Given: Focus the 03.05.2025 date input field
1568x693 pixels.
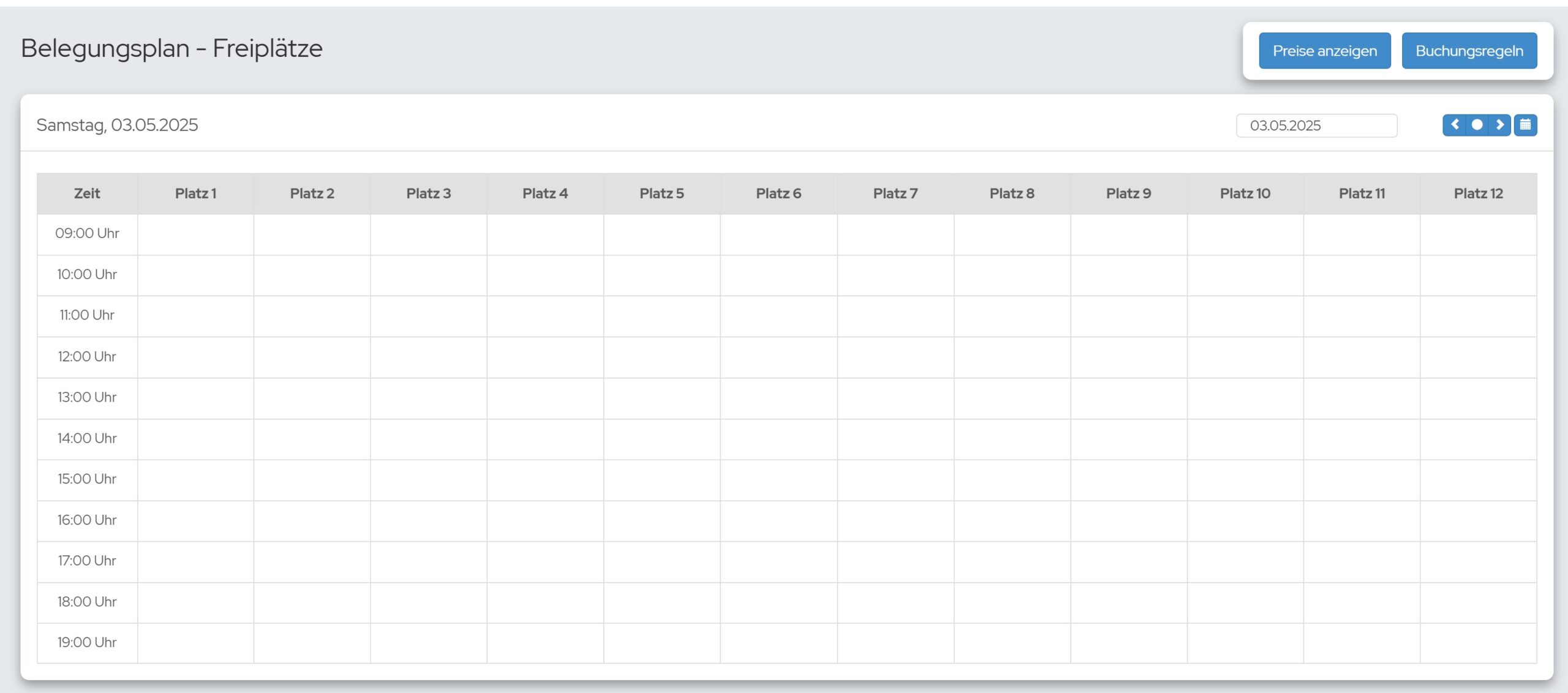Looking at the screenshot, I should pos(1317,125).
